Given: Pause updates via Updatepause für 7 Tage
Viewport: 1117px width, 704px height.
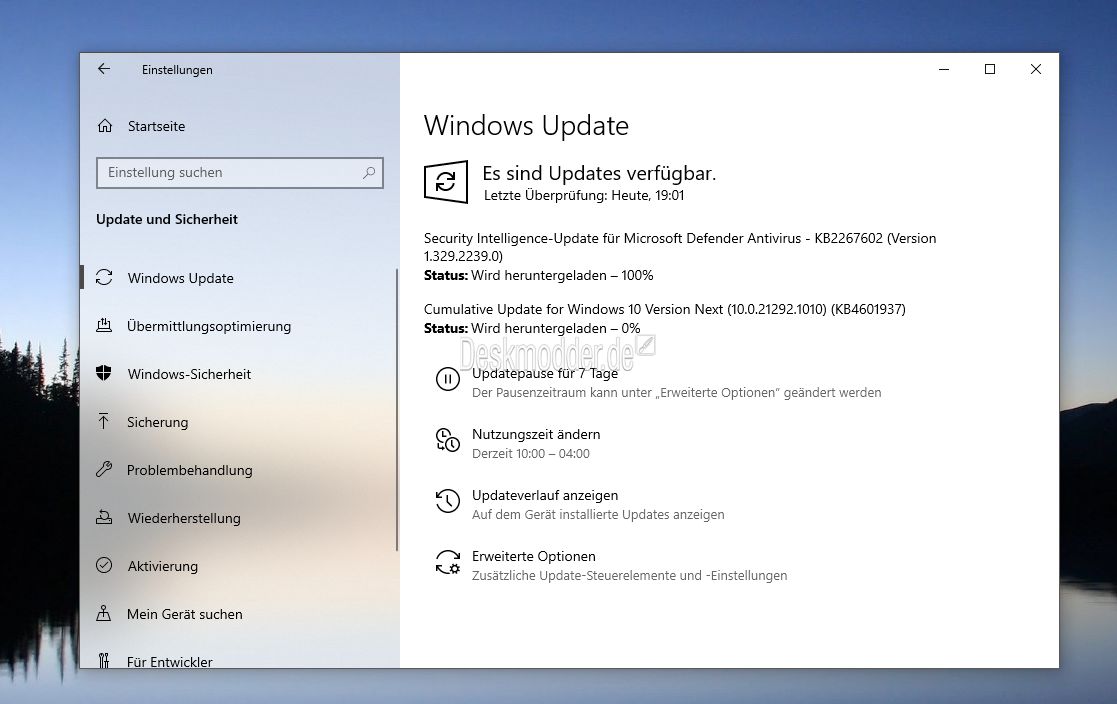Looking at the screenshot, I should (x=545, y=373).
